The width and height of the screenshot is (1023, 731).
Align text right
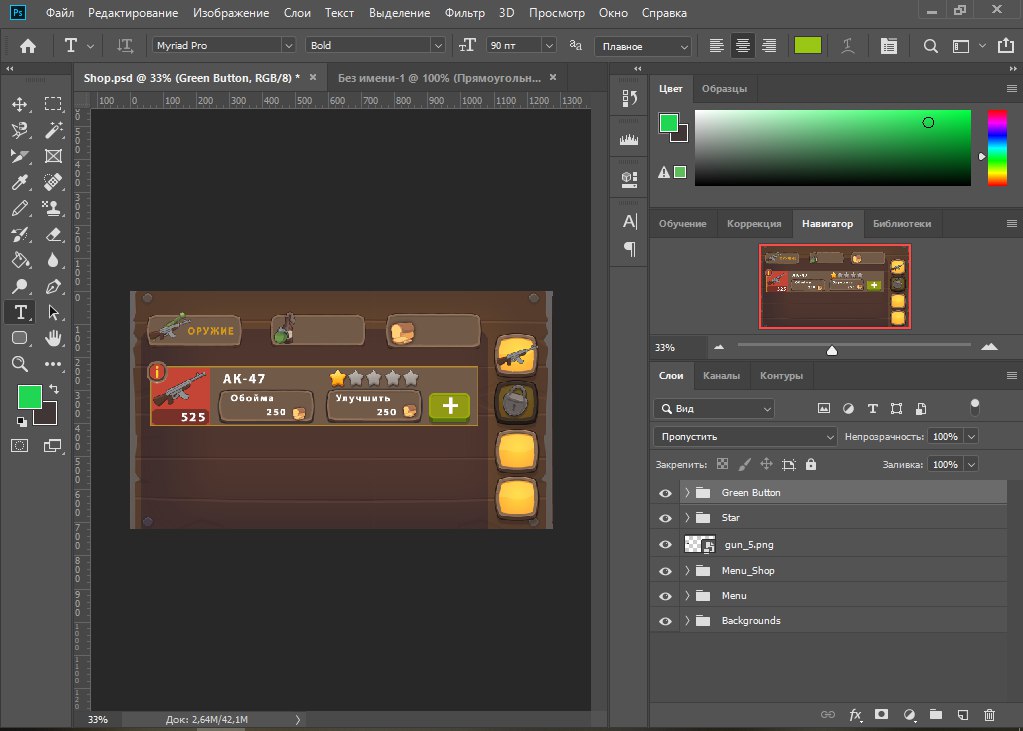pyautogui.click(x=769, y=46)
